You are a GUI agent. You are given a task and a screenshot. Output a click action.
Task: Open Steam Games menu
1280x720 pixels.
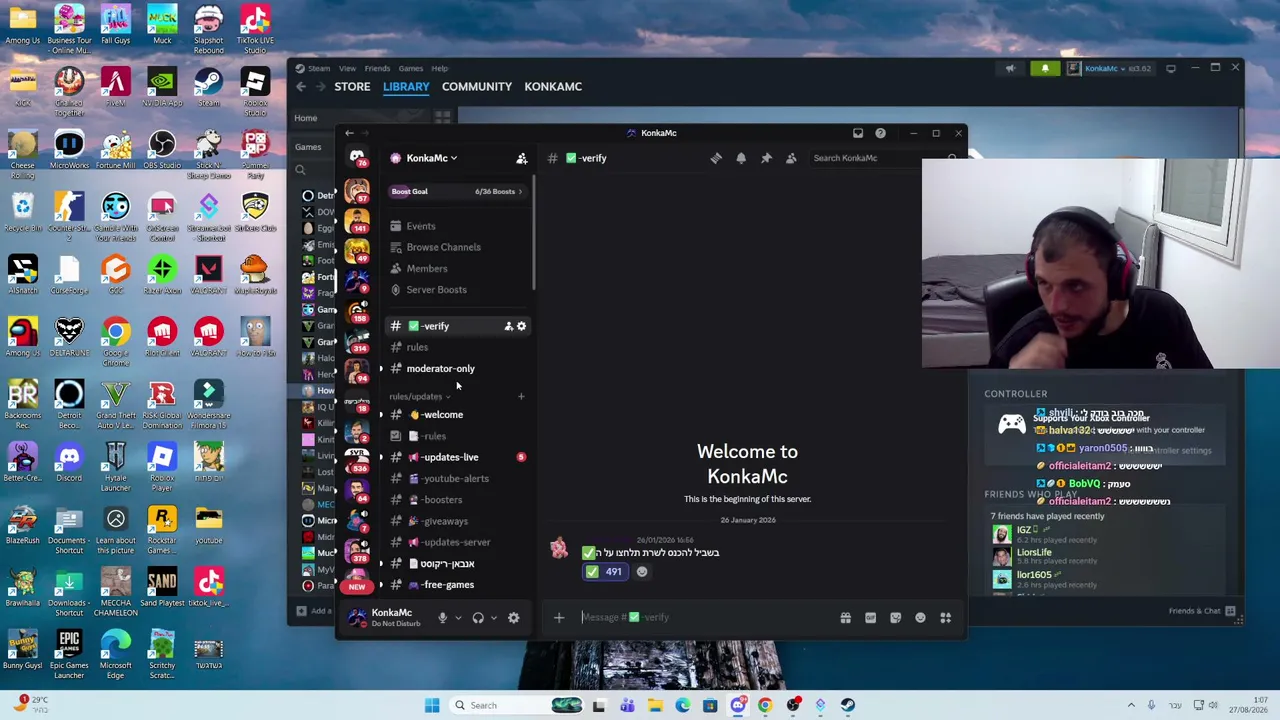click(410, 68)
